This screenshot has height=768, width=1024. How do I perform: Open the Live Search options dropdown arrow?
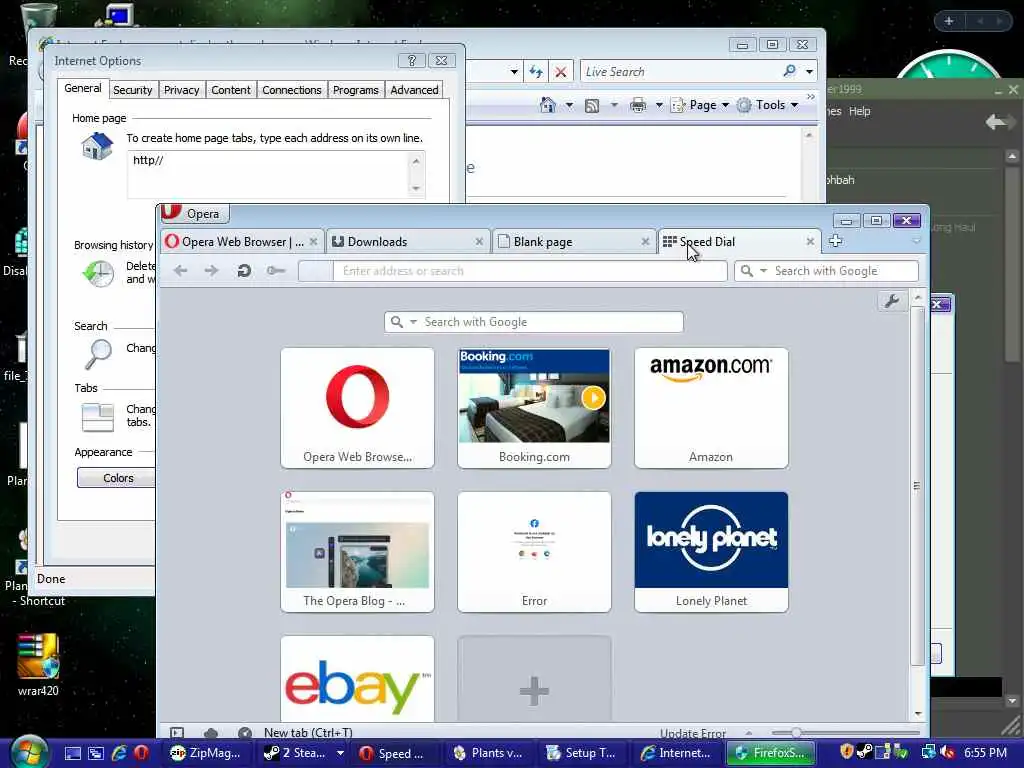click(809, 72)
